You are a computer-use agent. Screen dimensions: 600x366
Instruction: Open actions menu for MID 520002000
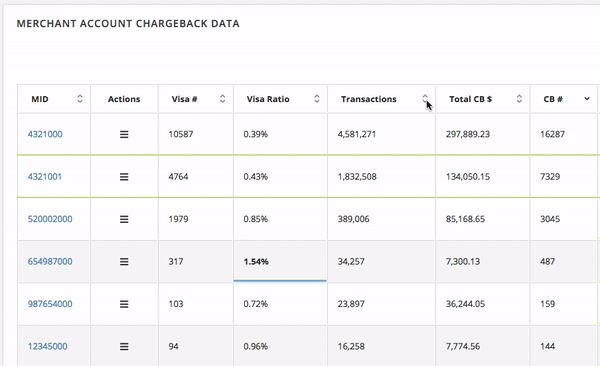[x=124, y=219]
